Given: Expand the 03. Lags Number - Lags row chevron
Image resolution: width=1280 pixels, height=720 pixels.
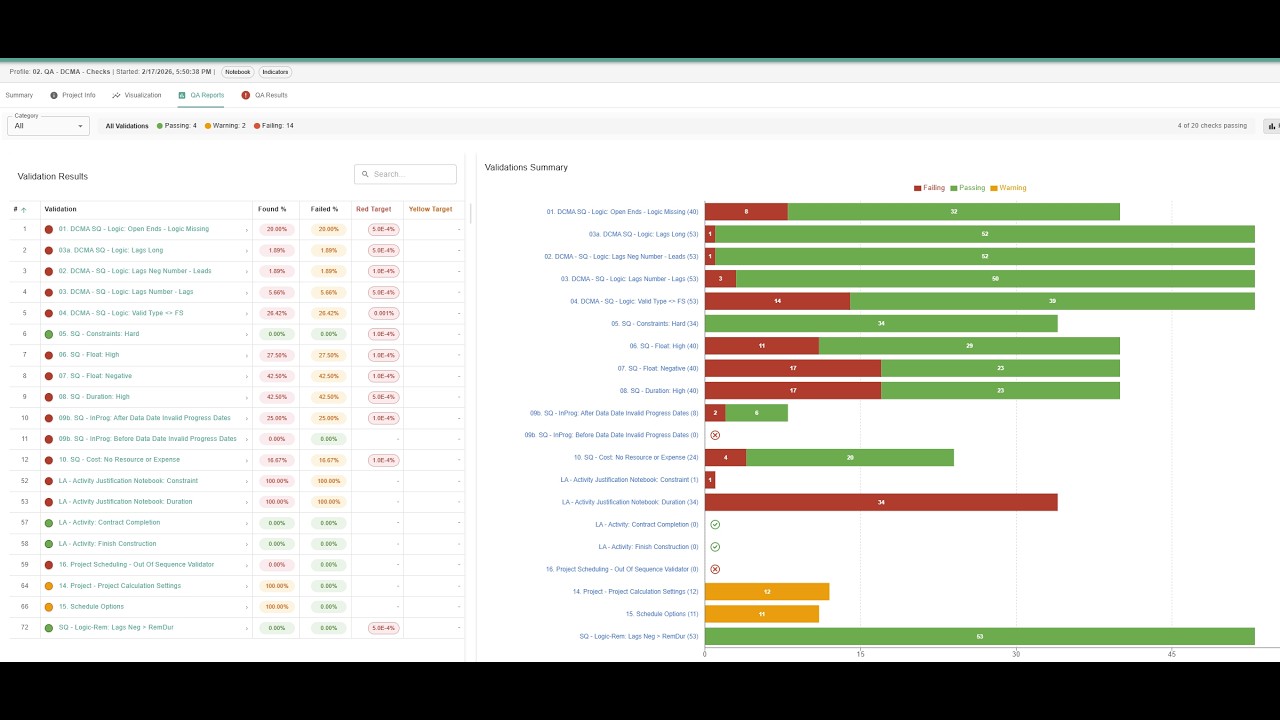Looking at the screenshot, I should 247,293.
